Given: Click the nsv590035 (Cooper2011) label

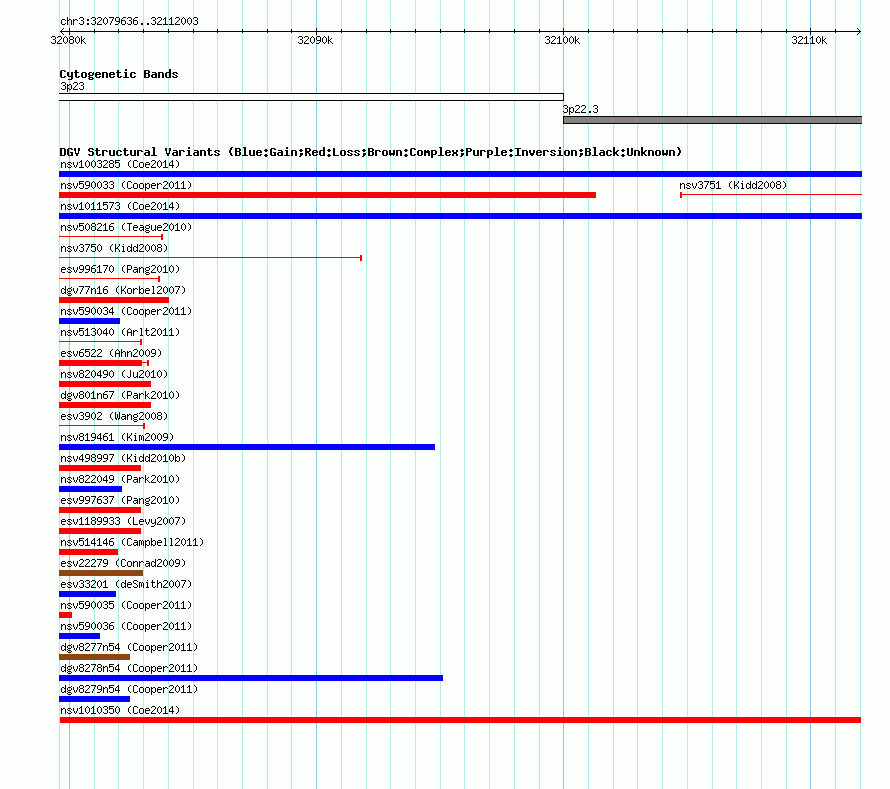Looking at the screenshot, I should (126, 605).
